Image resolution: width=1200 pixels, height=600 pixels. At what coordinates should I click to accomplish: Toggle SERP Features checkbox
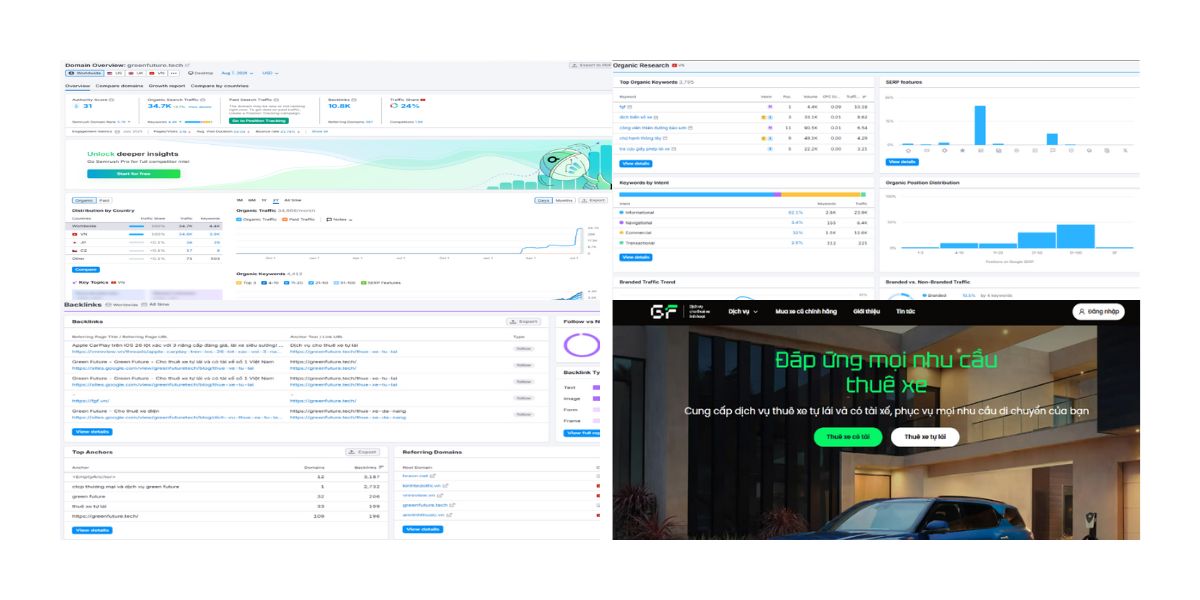coord(364,283)
